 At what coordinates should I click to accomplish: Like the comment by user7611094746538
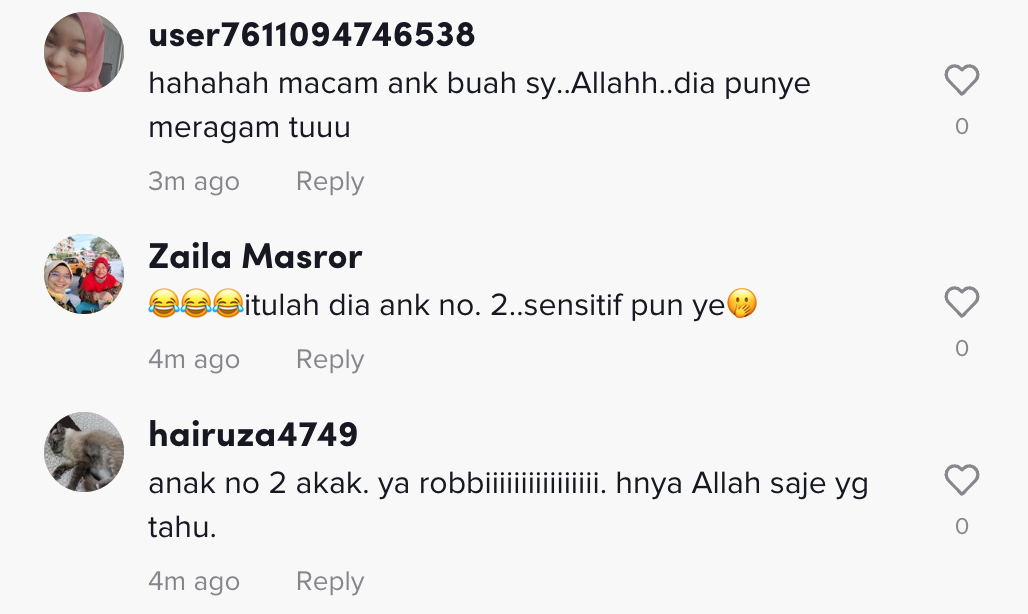(x=962, y=80)
